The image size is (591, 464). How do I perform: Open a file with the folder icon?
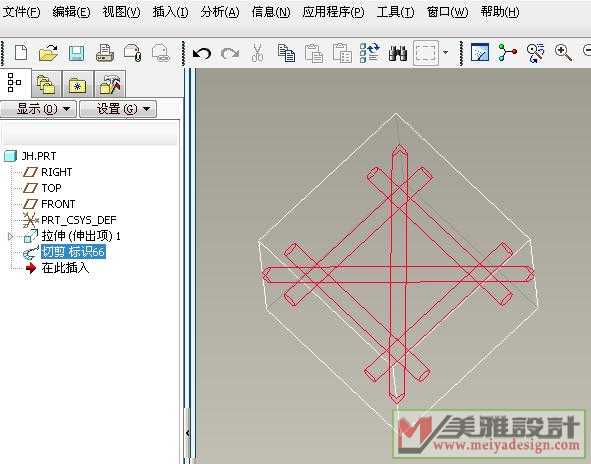(x=49, y=53)
